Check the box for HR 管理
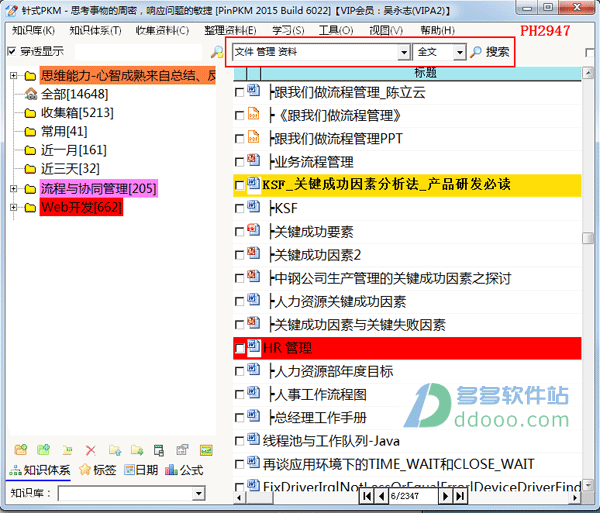The width and height of the screenshot is (600, 513). pyautogui.click(x=239, y=348)
